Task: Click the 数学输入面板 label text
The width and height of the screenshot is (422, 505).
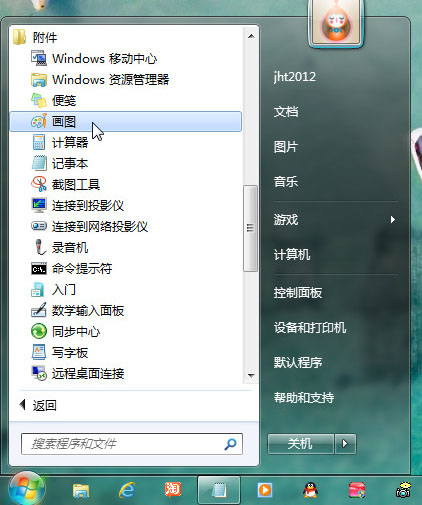Action: tap(88, 311)
